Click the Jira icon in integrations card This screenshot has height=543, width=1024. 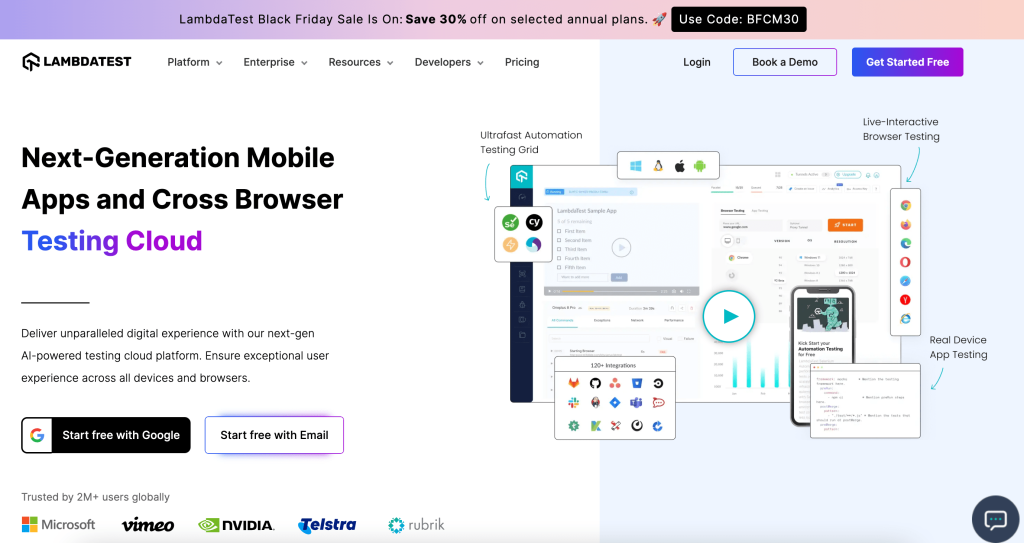click(x=615, y=403)
